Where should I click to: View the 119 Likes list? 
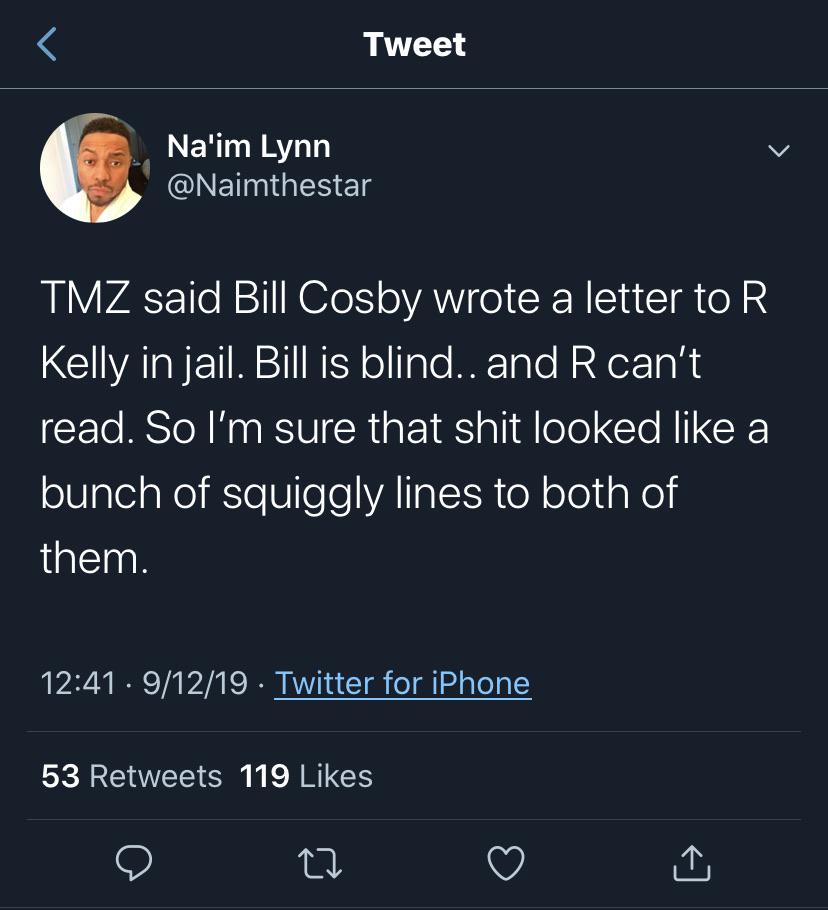pos(306,776)
